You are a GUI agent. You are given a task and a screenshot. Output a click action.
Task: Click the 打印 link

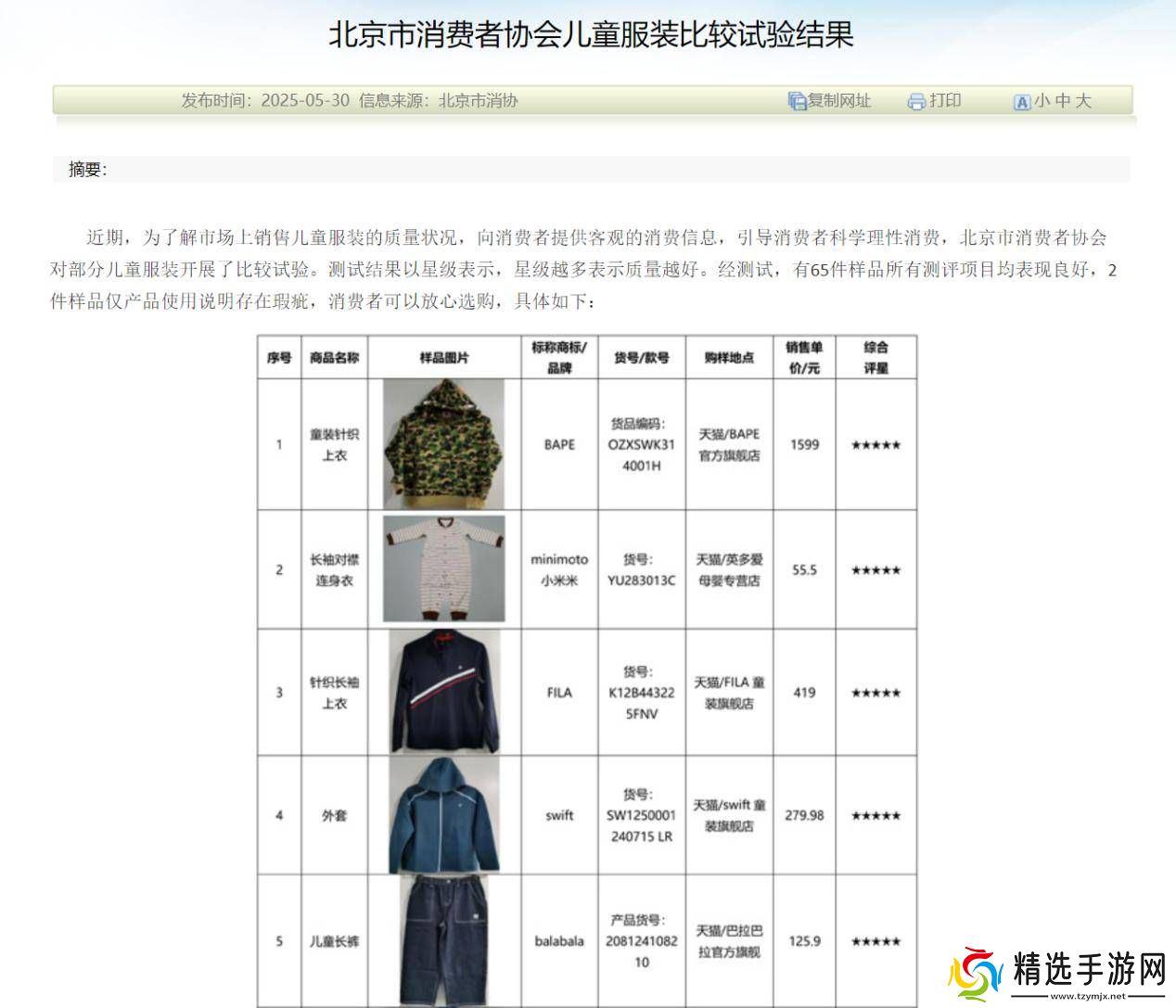(945, 101)
